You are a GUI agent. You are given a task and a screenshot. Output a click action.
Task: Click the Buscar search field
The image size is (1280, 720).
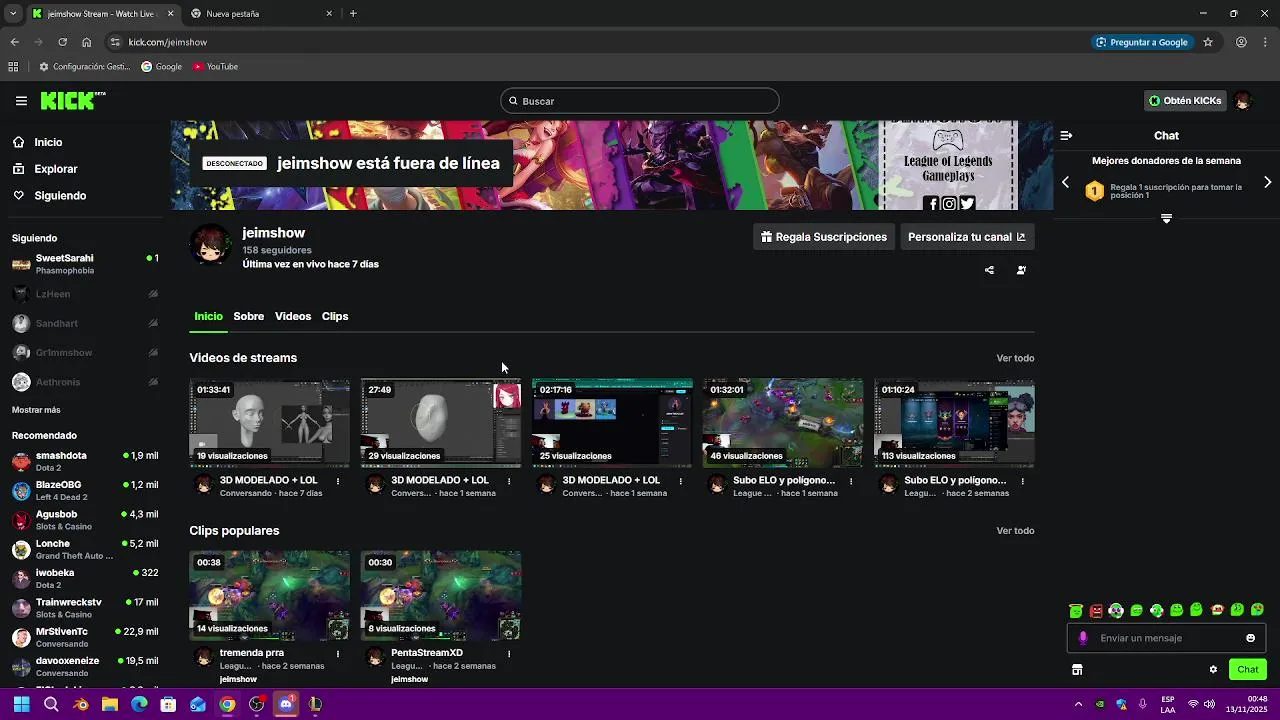(640, 101)
